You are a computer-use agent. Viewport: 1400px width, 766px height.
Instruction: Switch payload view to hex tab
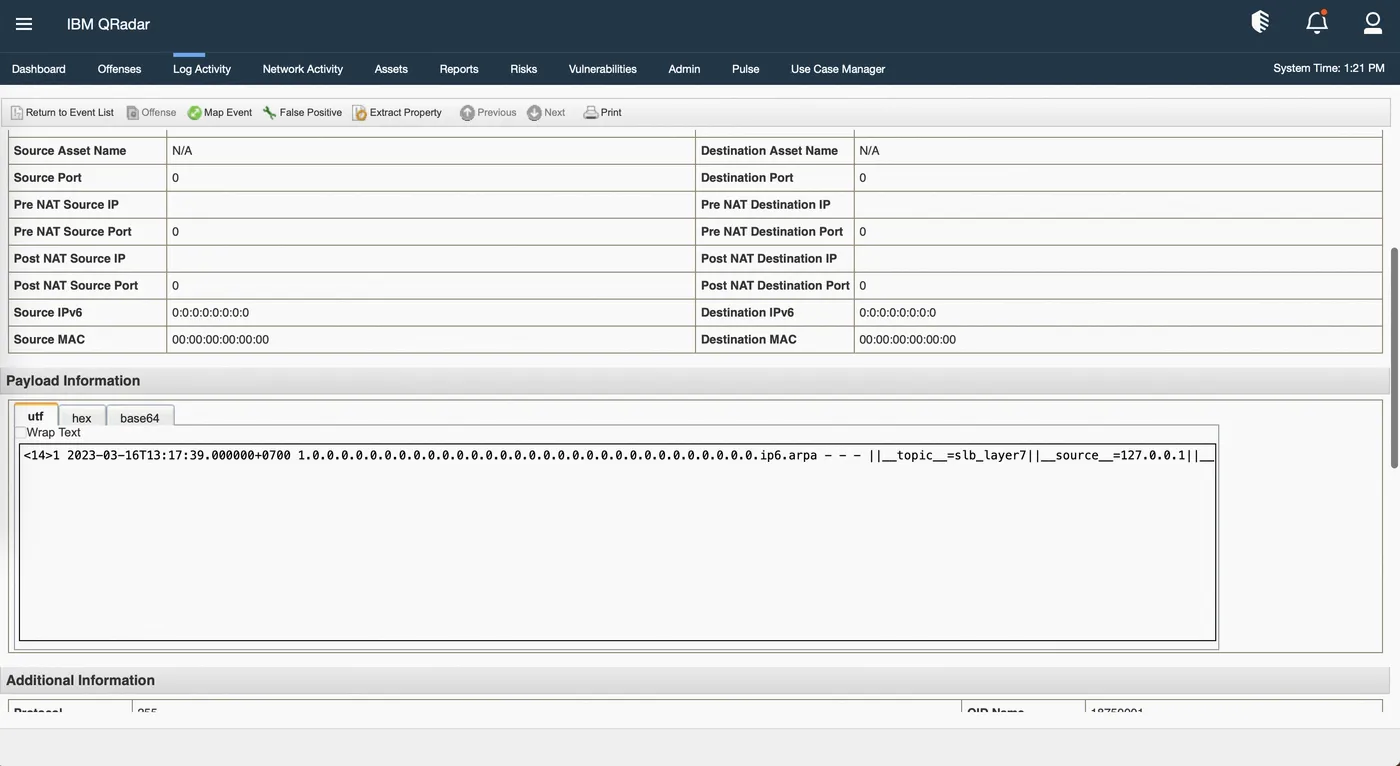[x=82, y=417]
